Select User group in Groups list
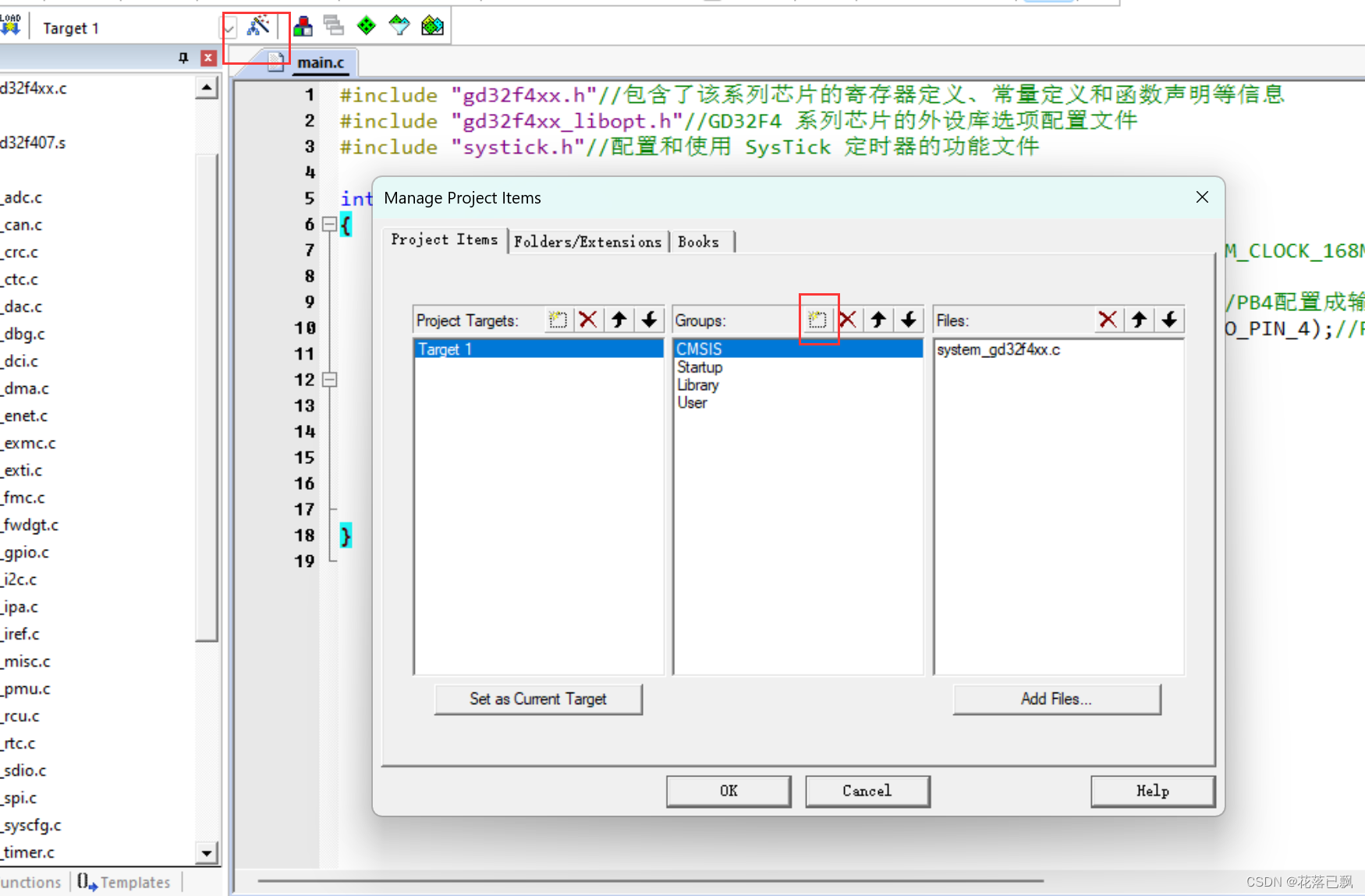Screen dimensions: 1365x896 click(x=693, y=403)
